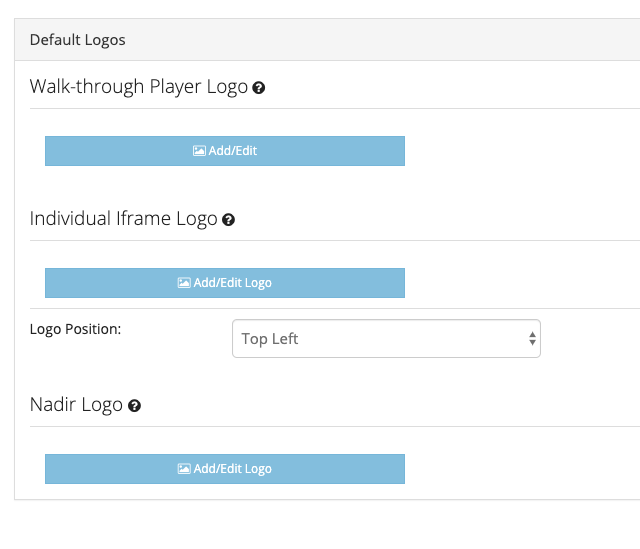
Task: Click the Top Left selected value
Action: point(270,339)
